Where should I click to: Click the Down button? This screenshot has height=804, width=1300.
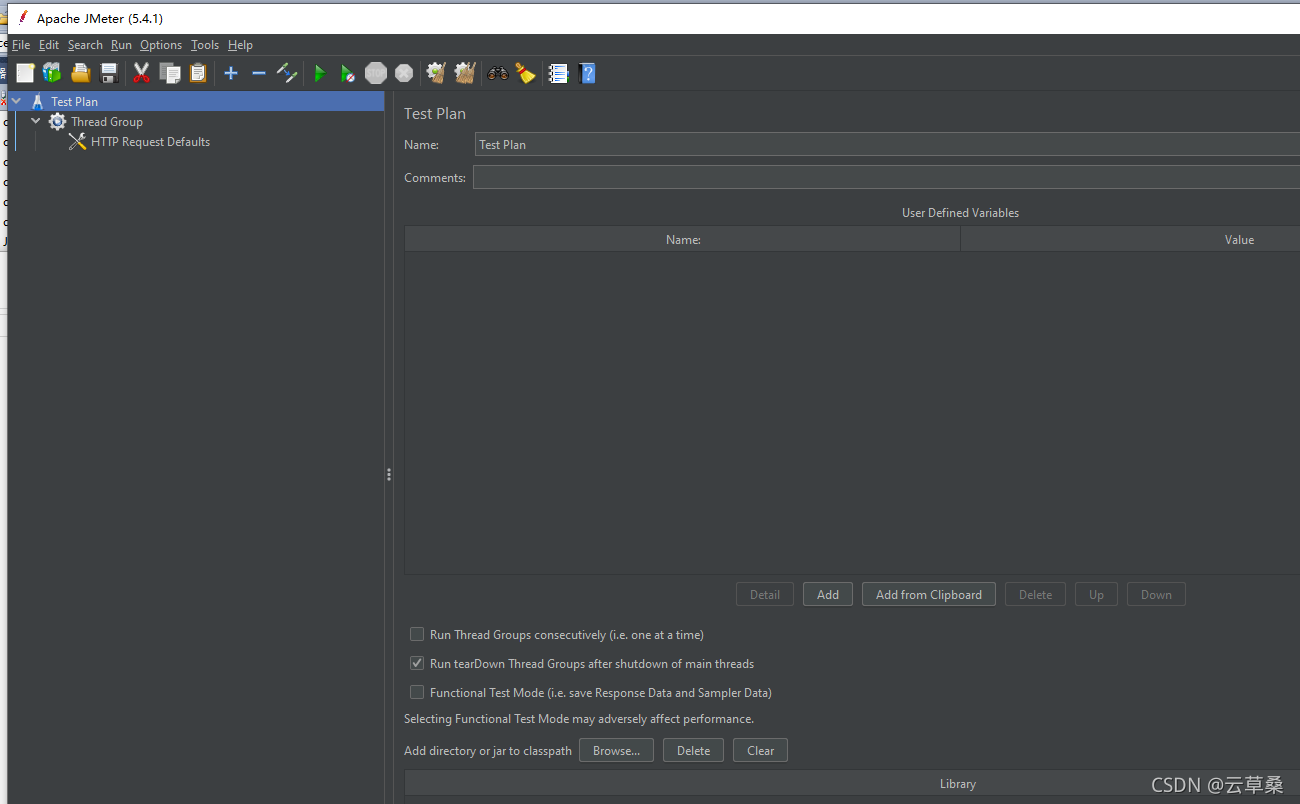(1156, 594)
